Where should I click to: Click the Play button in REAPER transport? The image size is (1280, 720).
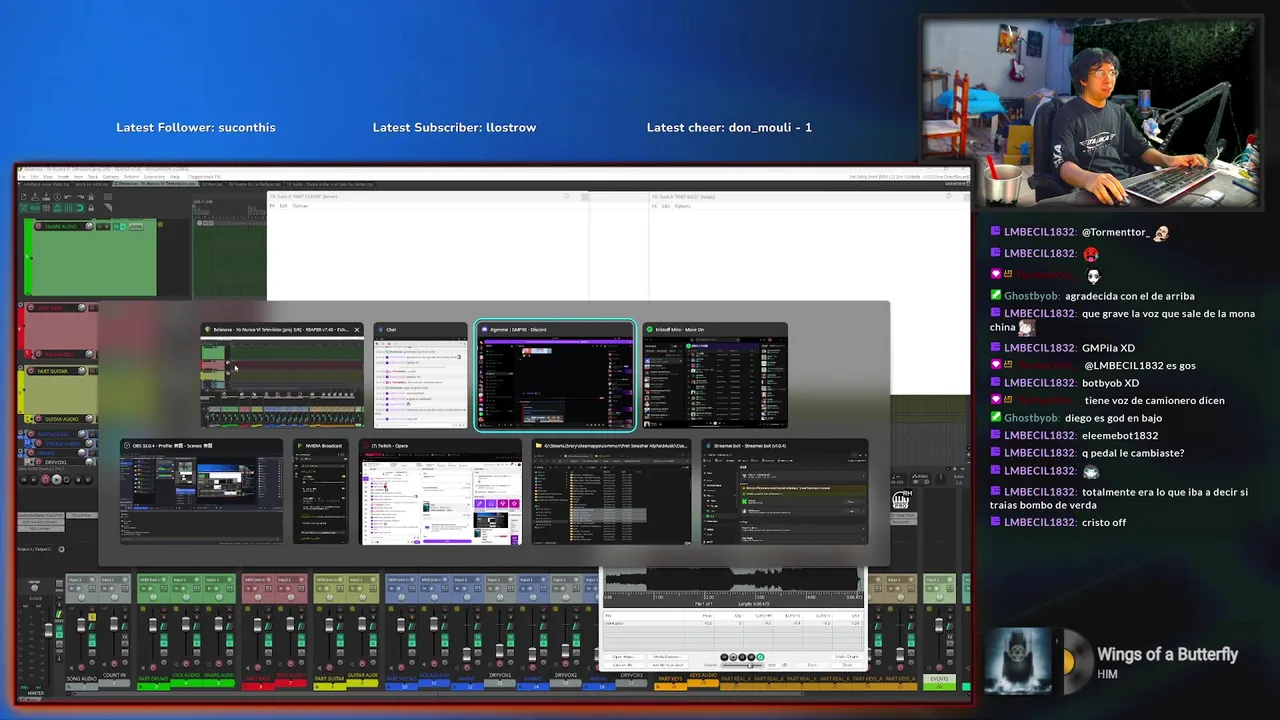57,480
